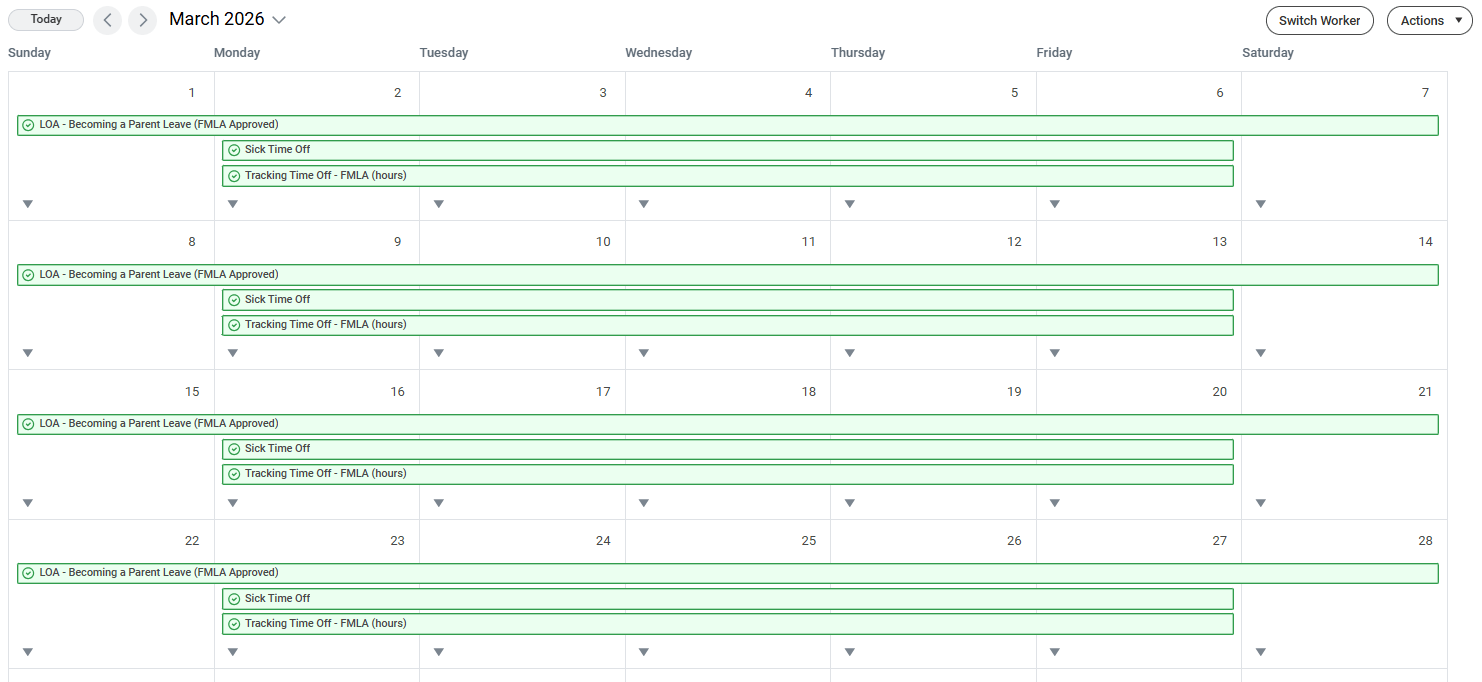The height and width of the screenshot is (682, 1482).
Task: Click the back arrow to view February
Action: [107, 20]
